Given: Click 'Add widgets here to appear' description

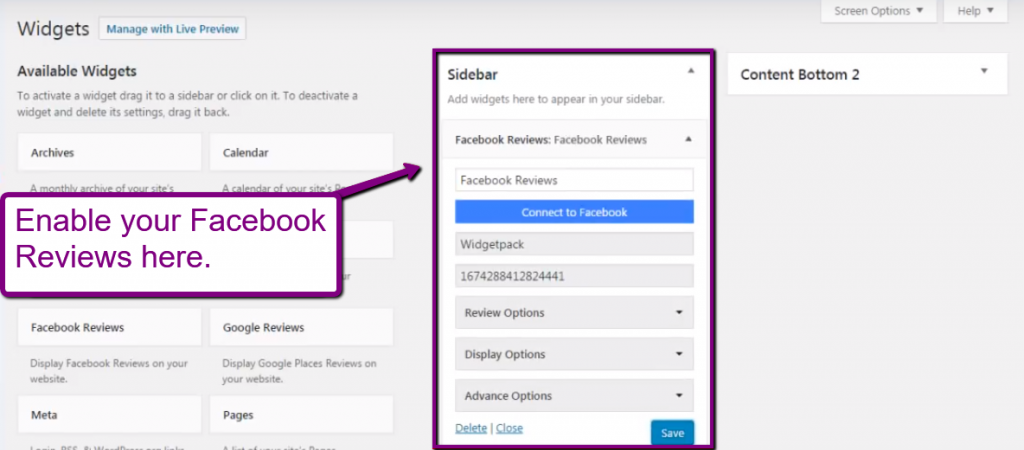Looking at the screenshot, I should pos(556,100).
